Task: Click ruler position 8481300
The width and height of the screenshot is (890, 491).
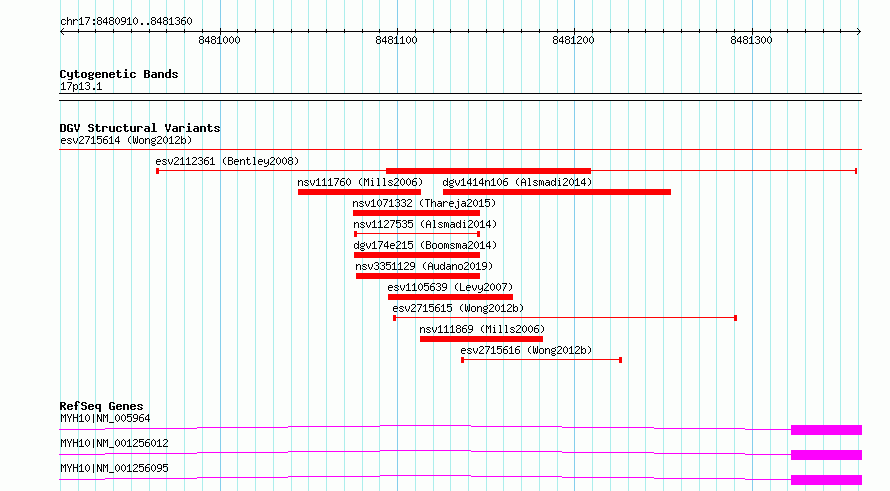Action: (751, 40)
